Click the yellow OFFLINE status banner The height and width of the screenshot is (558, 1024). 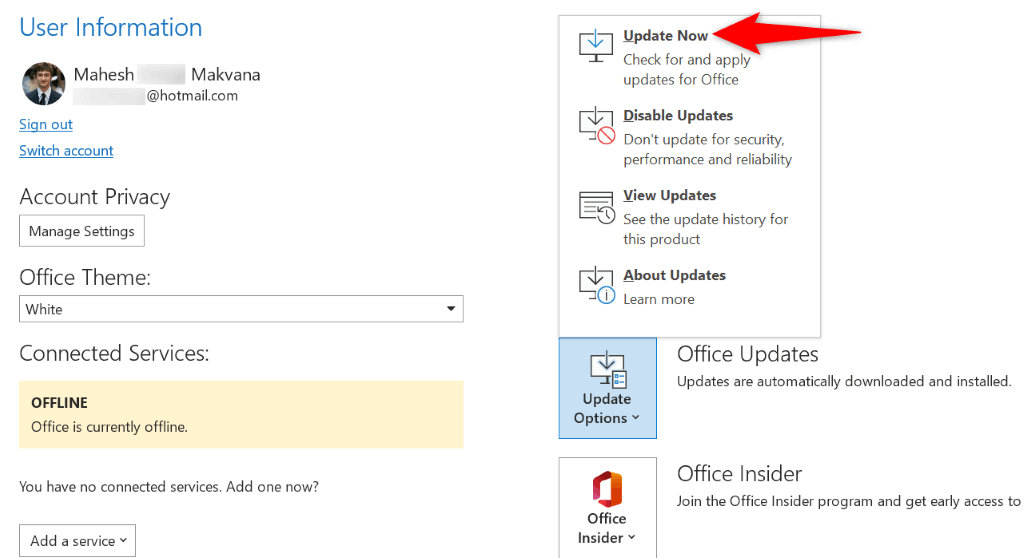(241, 414)
